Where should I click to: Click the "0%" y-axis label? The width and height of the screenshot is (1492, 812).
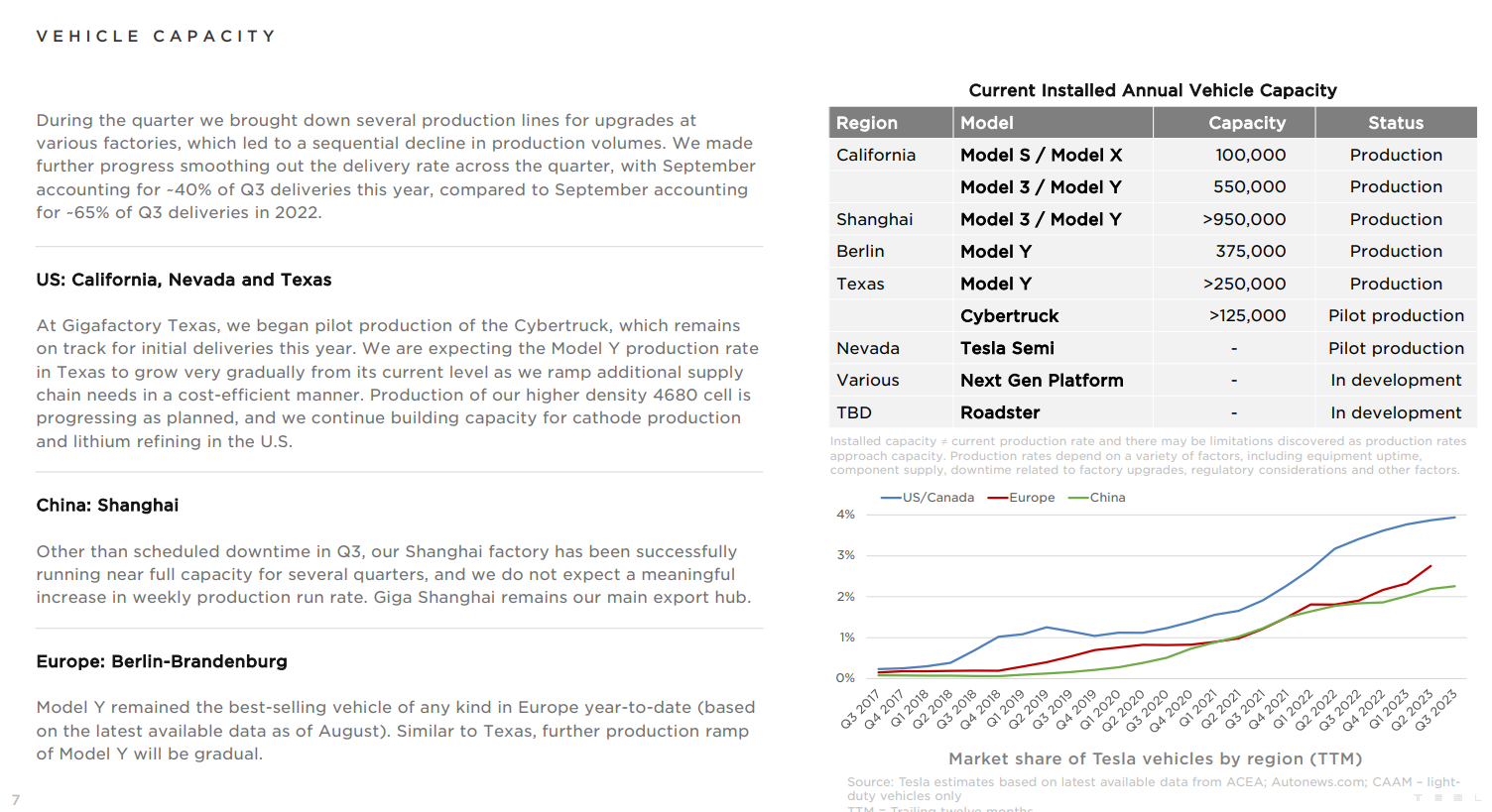pos(845,678)
